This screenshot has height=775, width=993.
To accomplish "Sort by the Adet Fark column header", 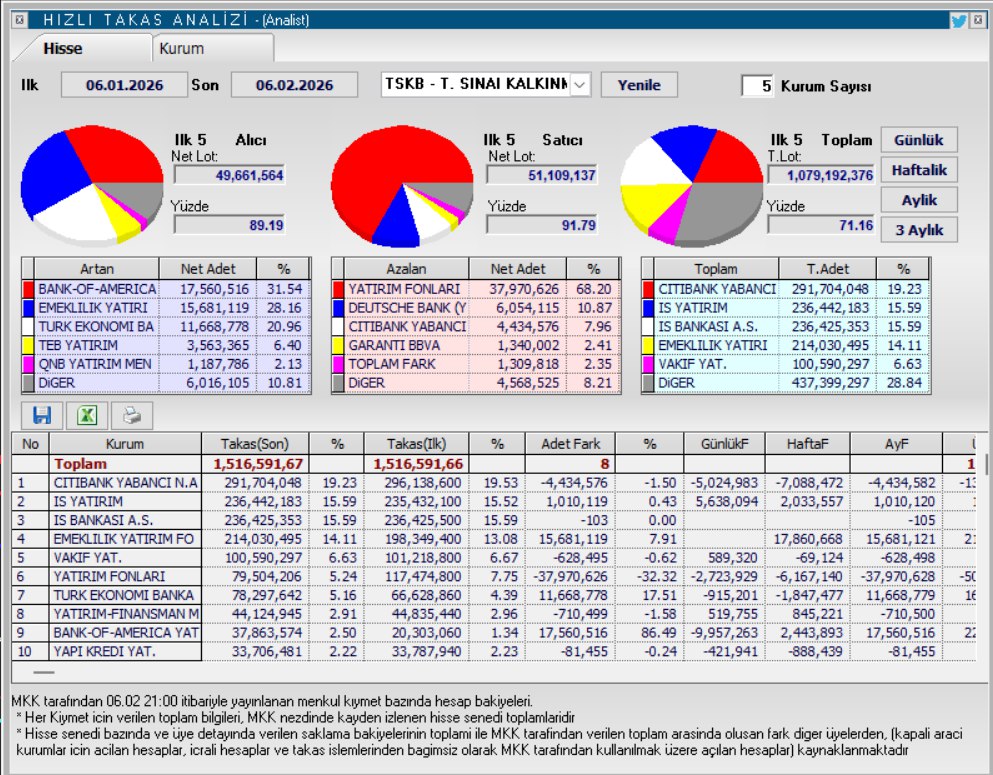I will (570, 444).
